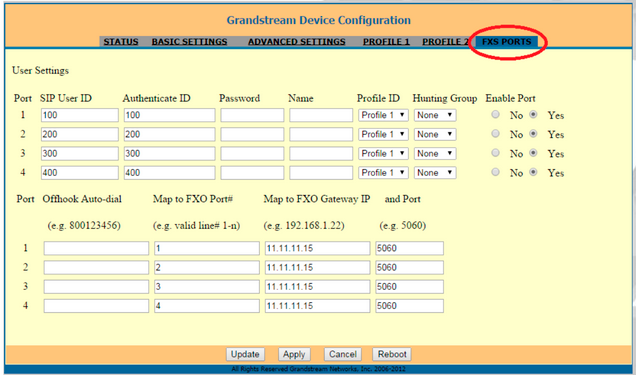Open Profile ID dropdown for port 2
Image resolution: width=636 pixels, height=375 pixels.
pos(383,134)
